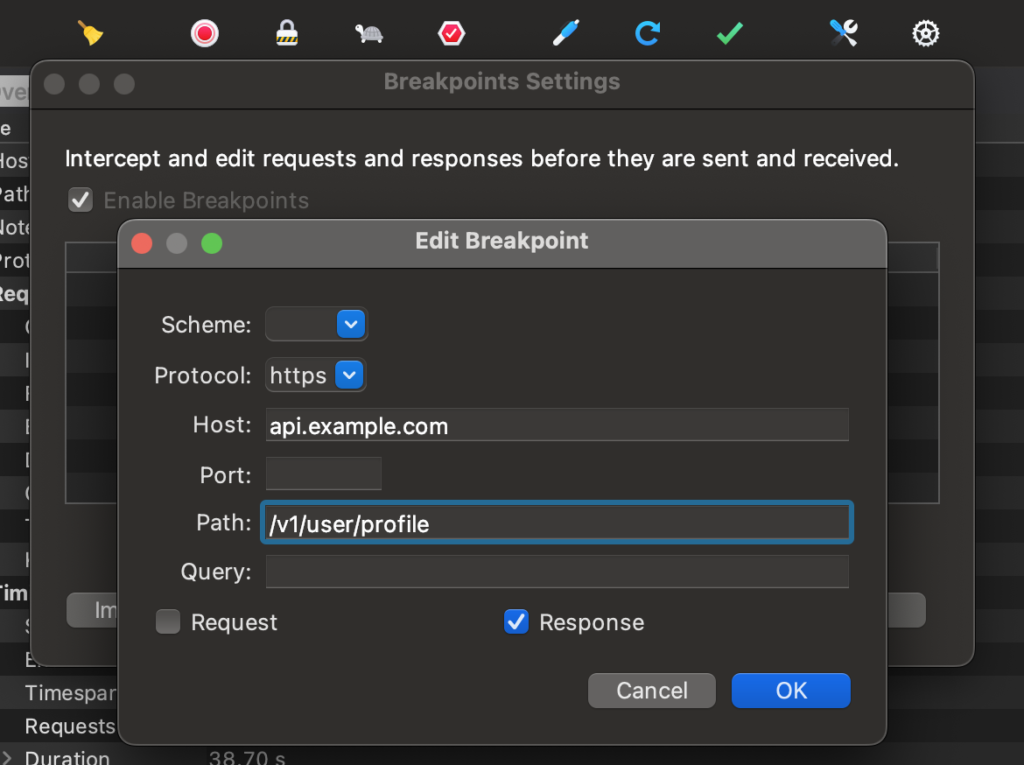Click into the empty Query field
The height and width of the screenshot is (765, 1024).
(x=557, y=572)
